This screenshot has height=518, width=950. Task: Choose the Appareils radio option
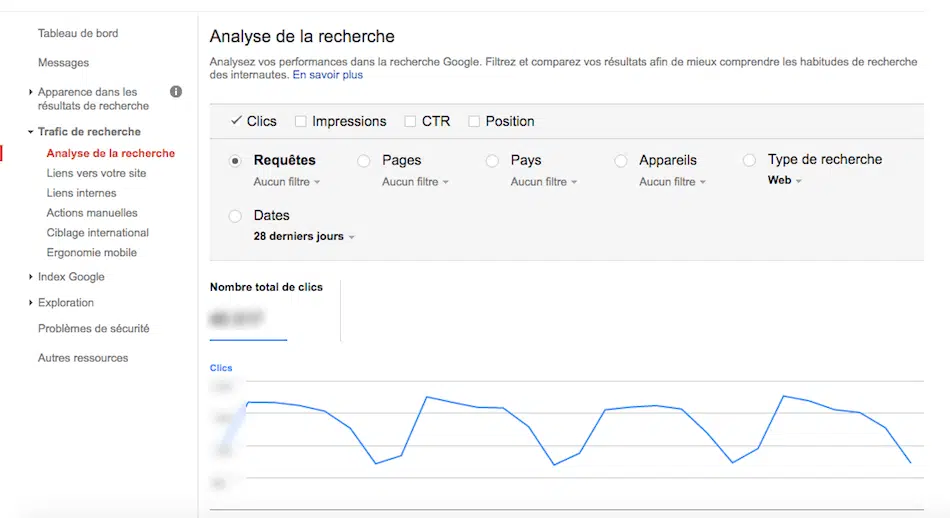621,161
